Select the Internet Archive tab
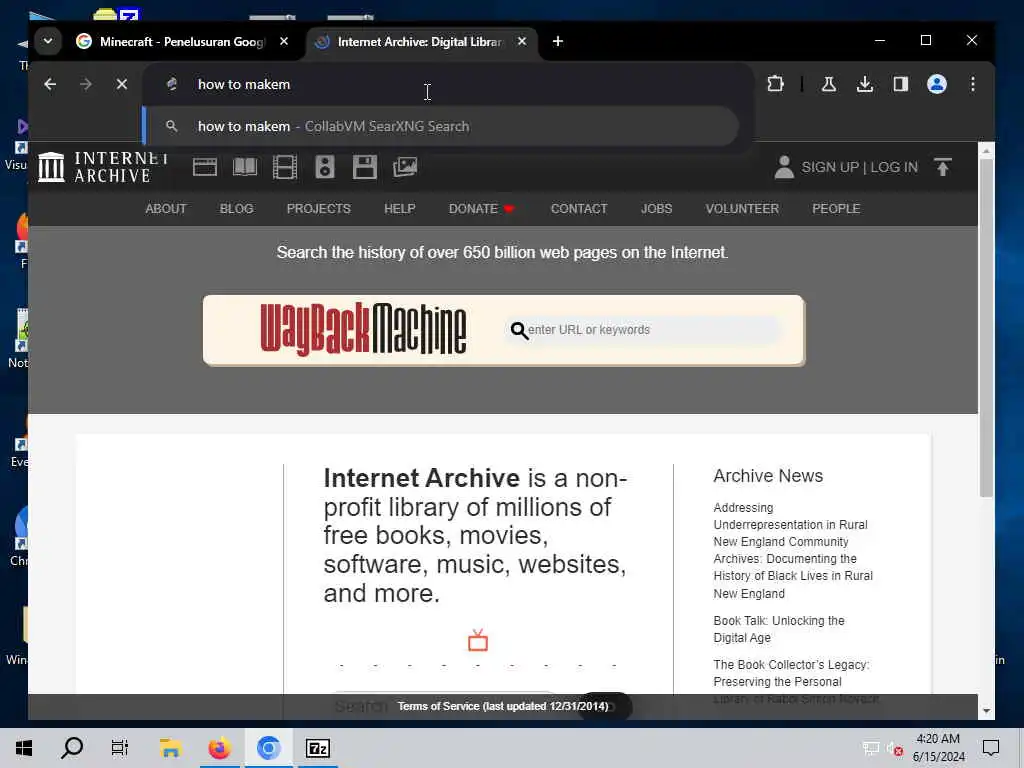Image resolution: width=1024 pixels, height=768 pixels. tap(420, 42)
